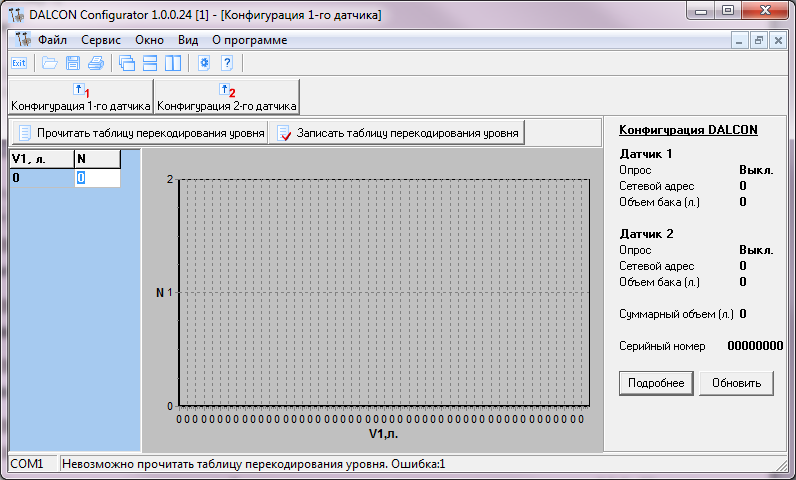Click the Серийный номер value 00000000
796x480 pixels.
coord(755,346)
